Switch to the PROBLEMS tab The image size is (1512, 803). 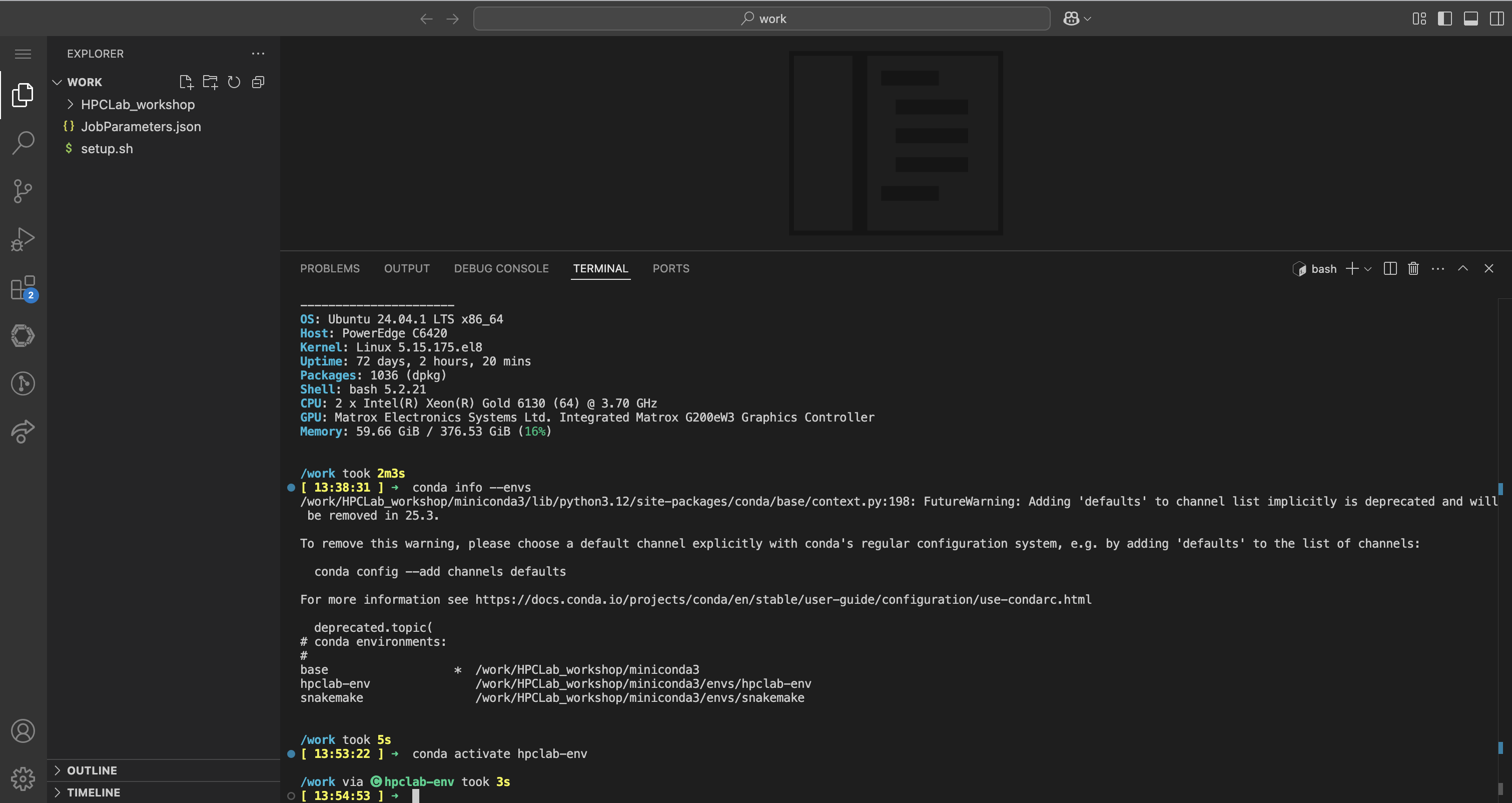click(x=330, y=268)
